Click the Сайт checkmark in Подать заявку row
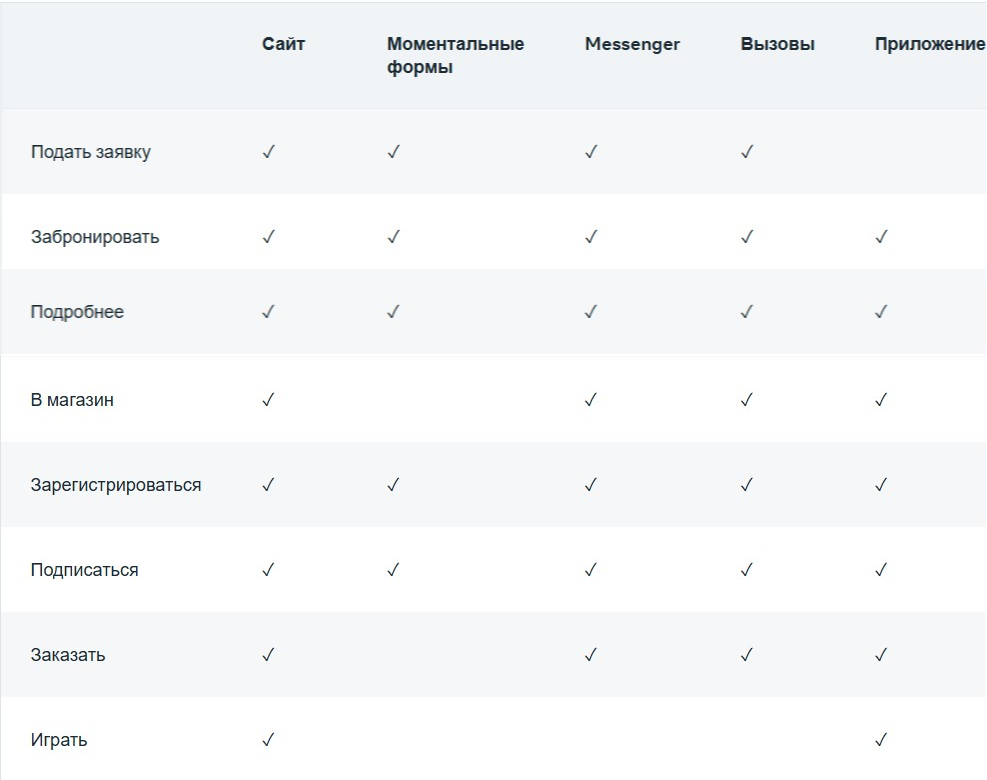Viewport: 987px width, 780px height. (x=268, y=152)
